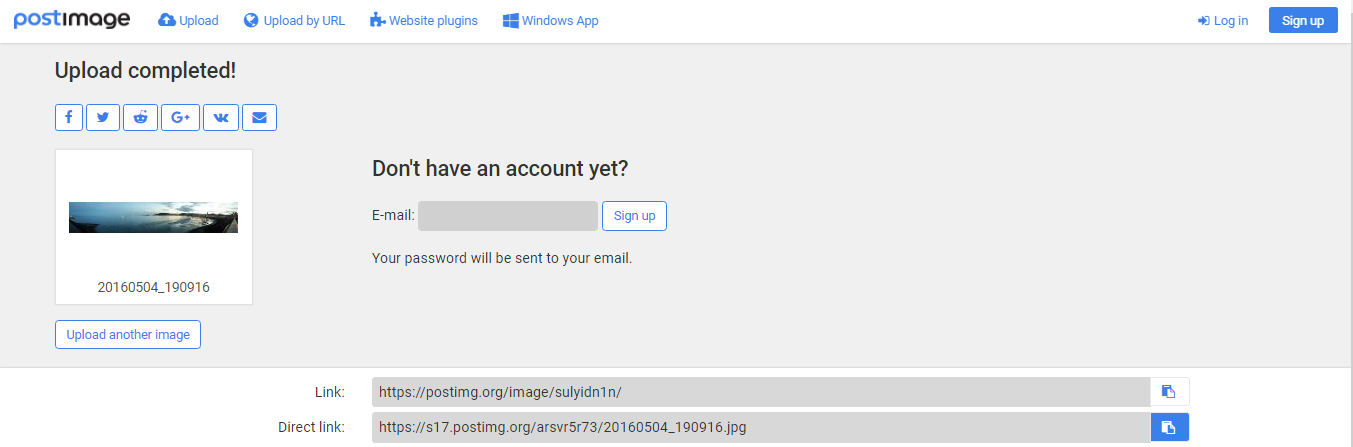Image resolution: width=1353 pixels, height=447 pixels.
Task: Go to Website plugins
Action: tap(423, 20)
